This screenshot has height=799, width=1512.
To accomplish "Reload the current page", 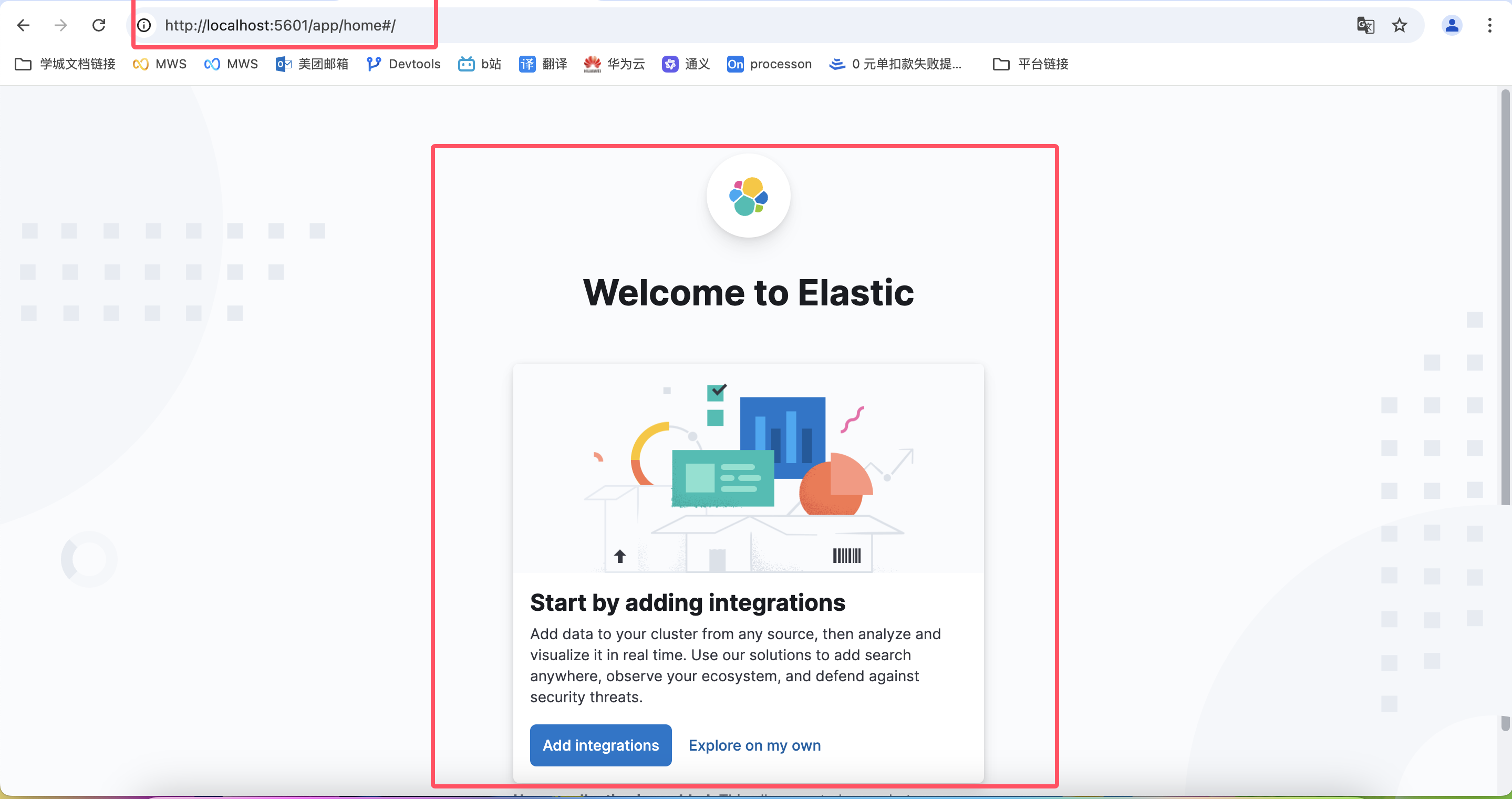I will (x=99, y=25).
